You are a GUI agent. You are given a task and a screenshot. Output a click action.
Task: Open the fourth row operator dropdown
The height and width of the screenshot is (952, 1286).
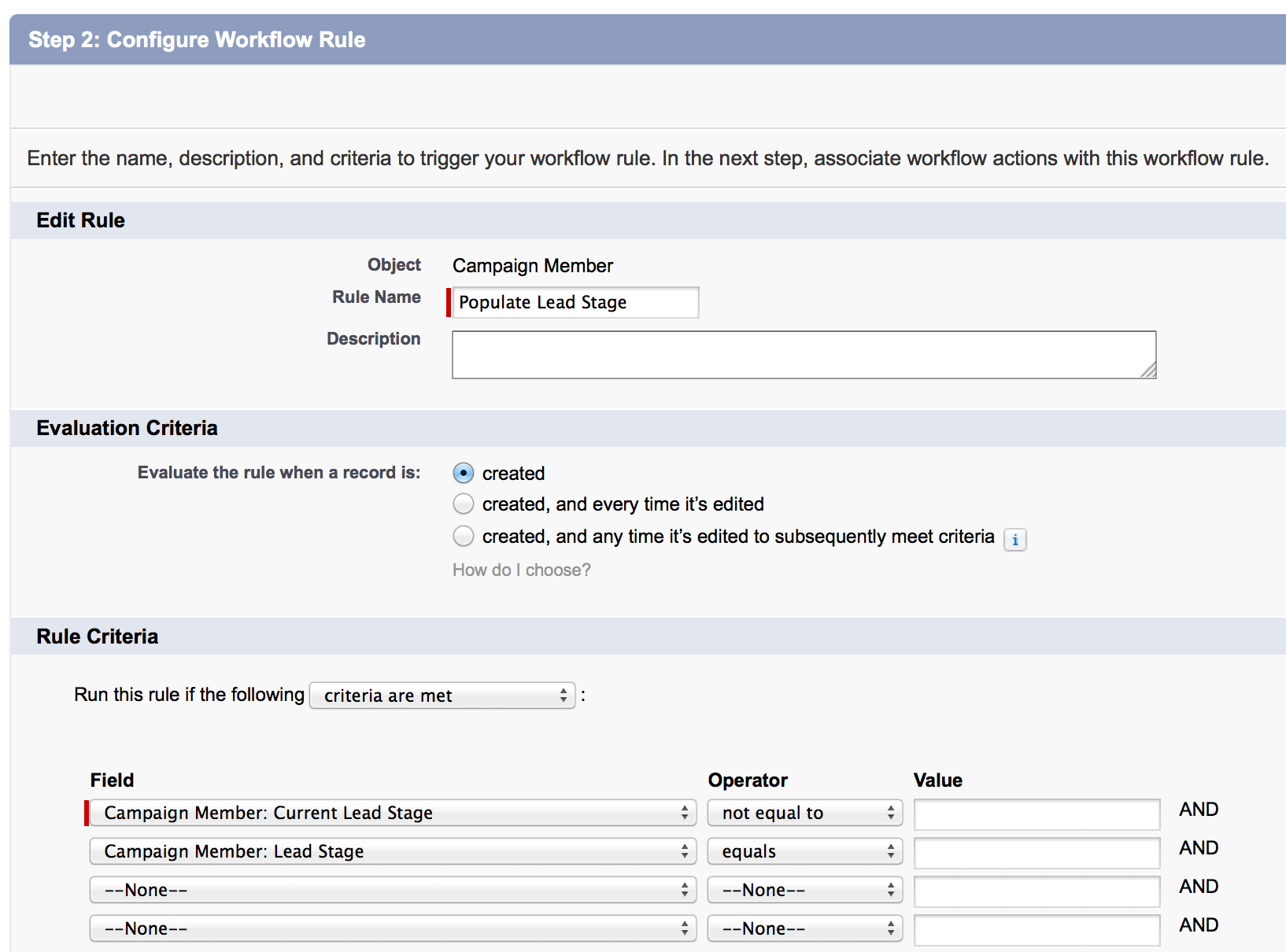click(x=804, y=928)
